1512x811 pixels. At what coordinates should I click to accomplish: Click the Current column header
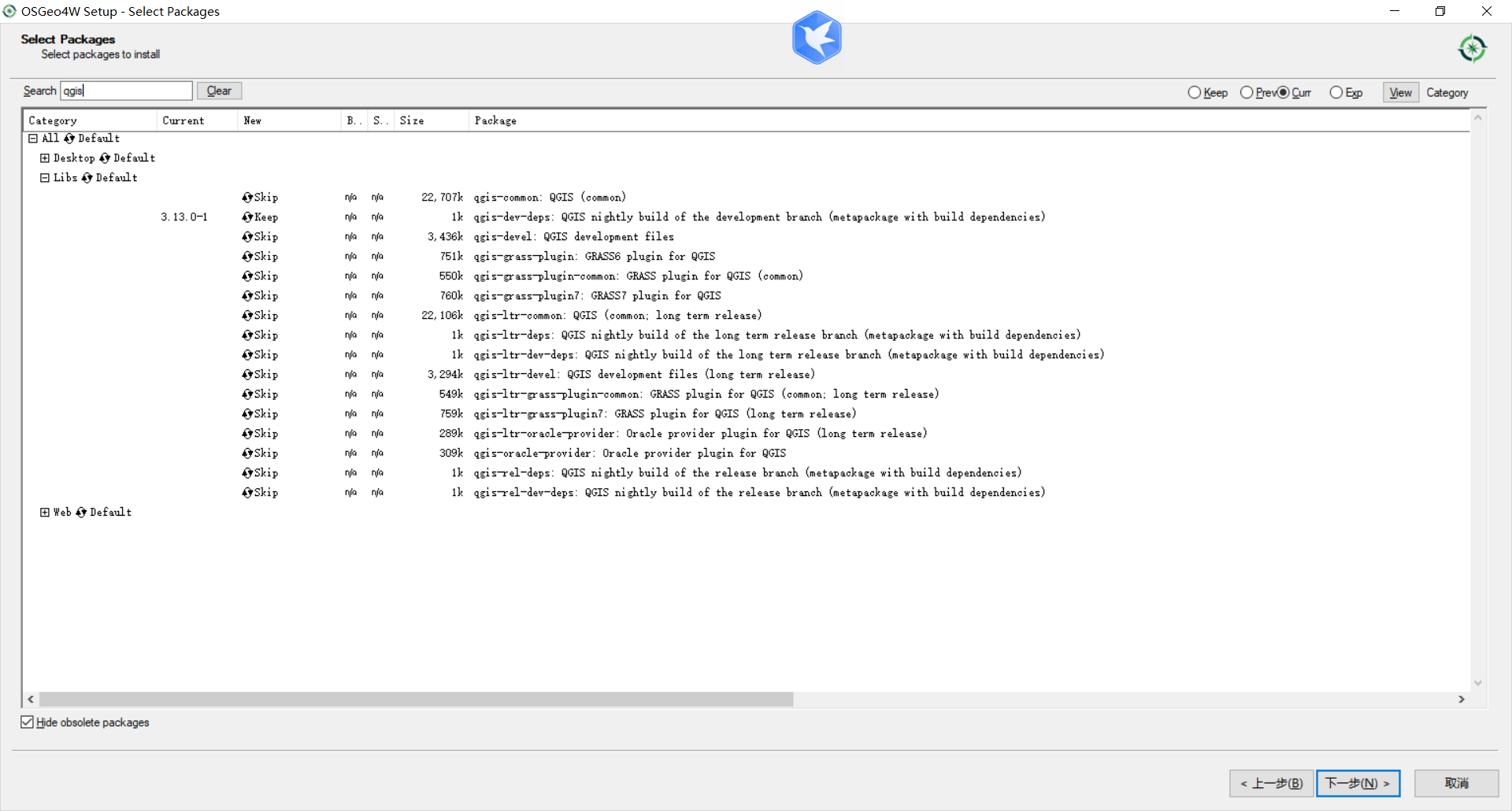coord(197,120)
